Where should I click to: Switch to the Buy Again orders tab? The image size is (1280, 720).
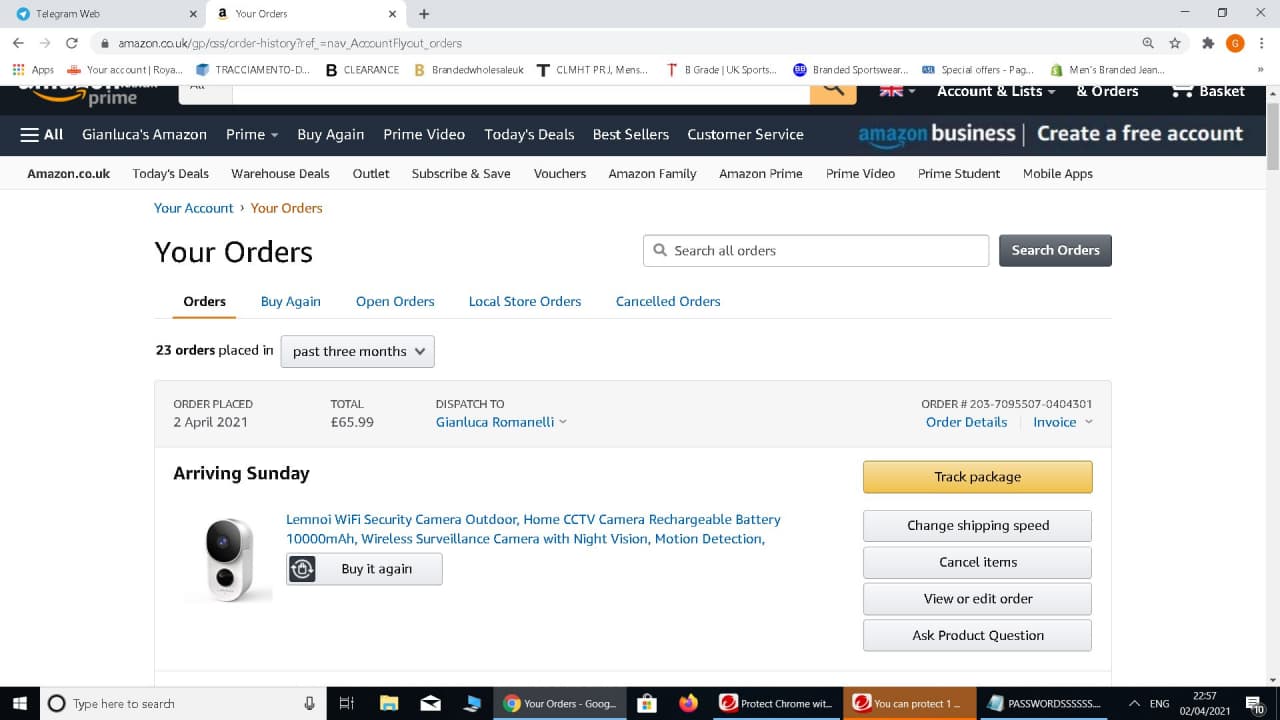coord(291,301)
